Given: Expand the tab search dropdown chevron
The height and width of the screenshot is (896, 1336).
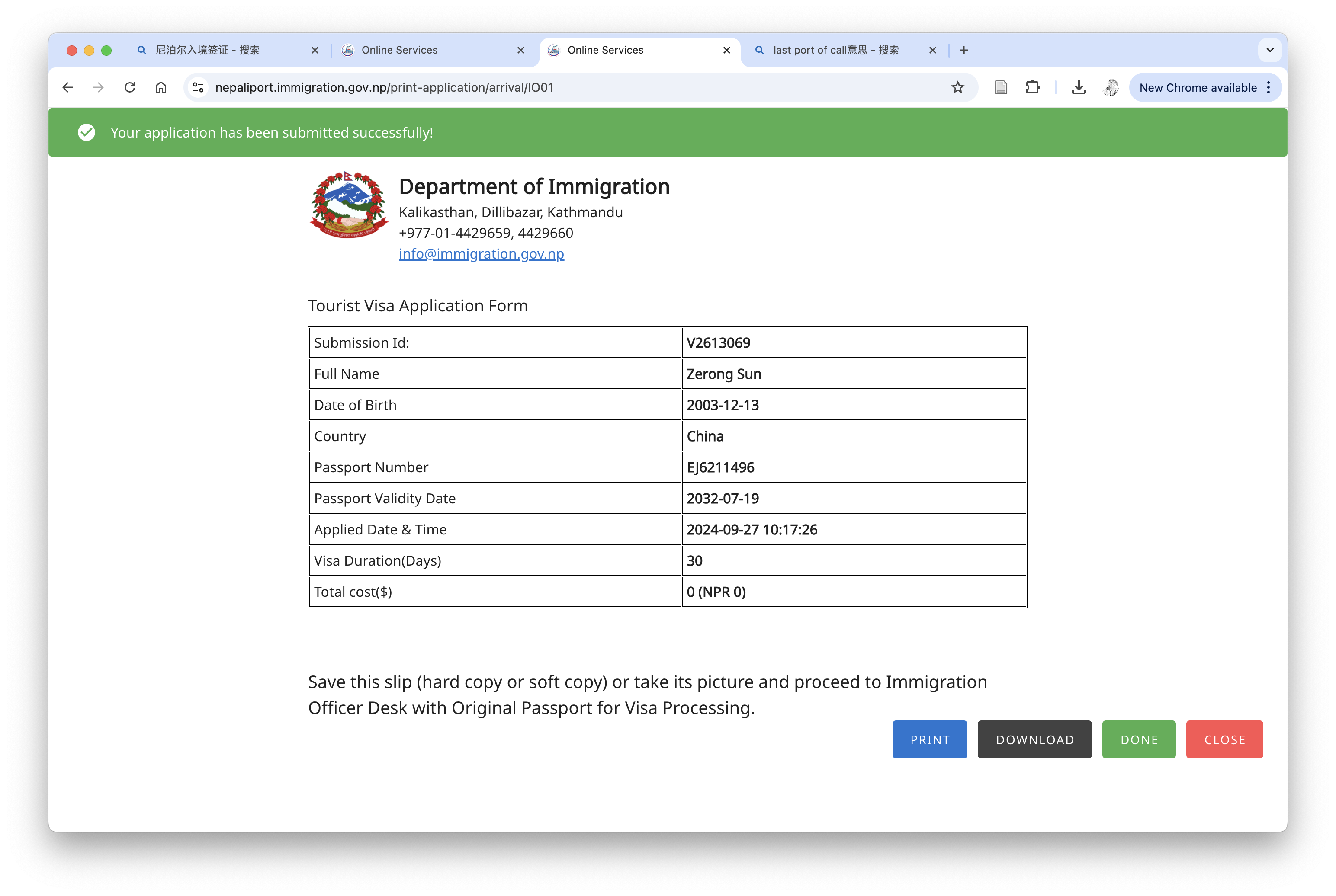Looking at the screenshot, I should click(x=1270, y=50).
